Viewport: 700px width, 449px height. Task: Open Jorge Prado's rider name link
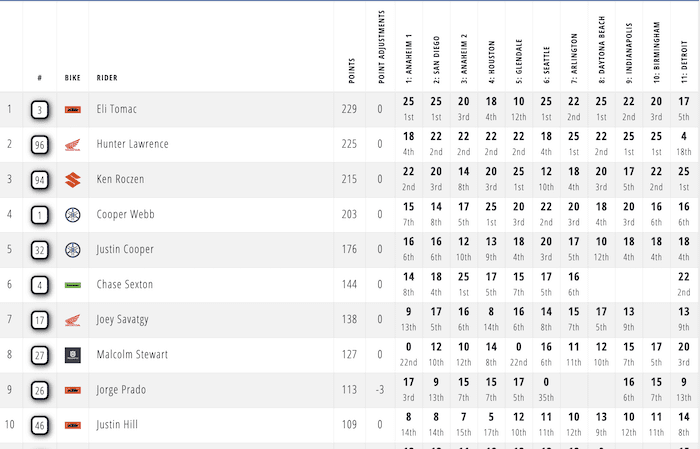121,390
